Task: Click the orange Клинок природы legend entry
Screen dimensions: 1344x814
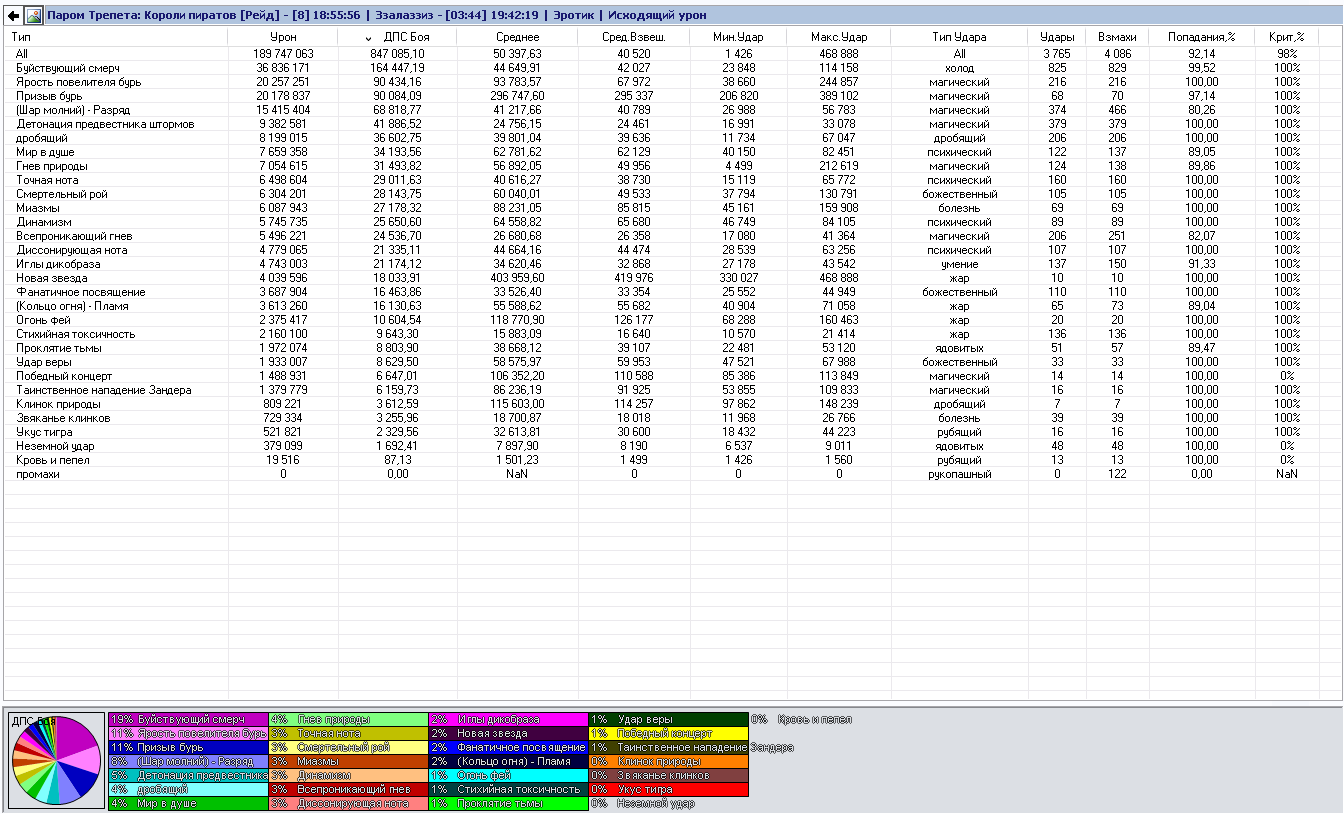Action: click(x=668, y=761)
